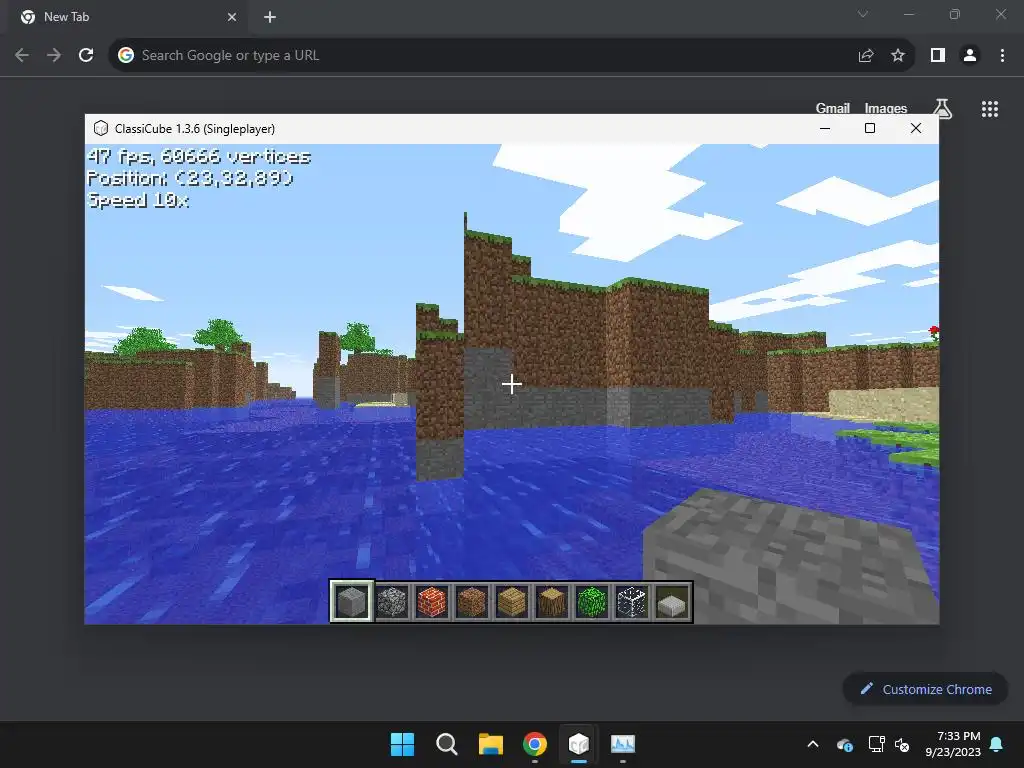1024x768 pixels.
Task: Open File Explorer from the taskbar
Action: (x=490, y=744)
